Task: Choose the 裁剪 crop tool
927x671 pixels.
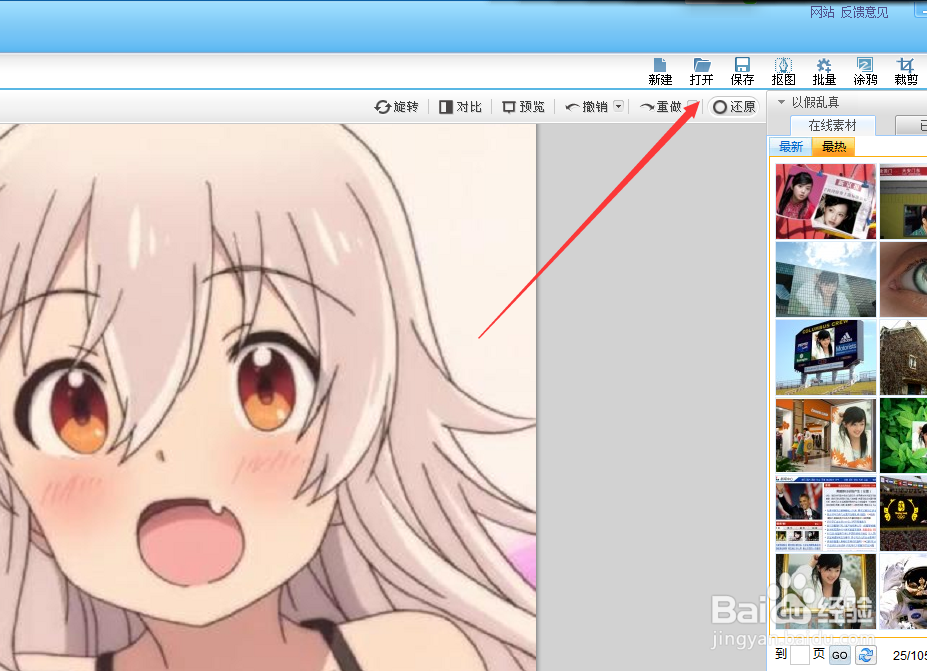Action: pyautogui.click(x=906, y=72)
